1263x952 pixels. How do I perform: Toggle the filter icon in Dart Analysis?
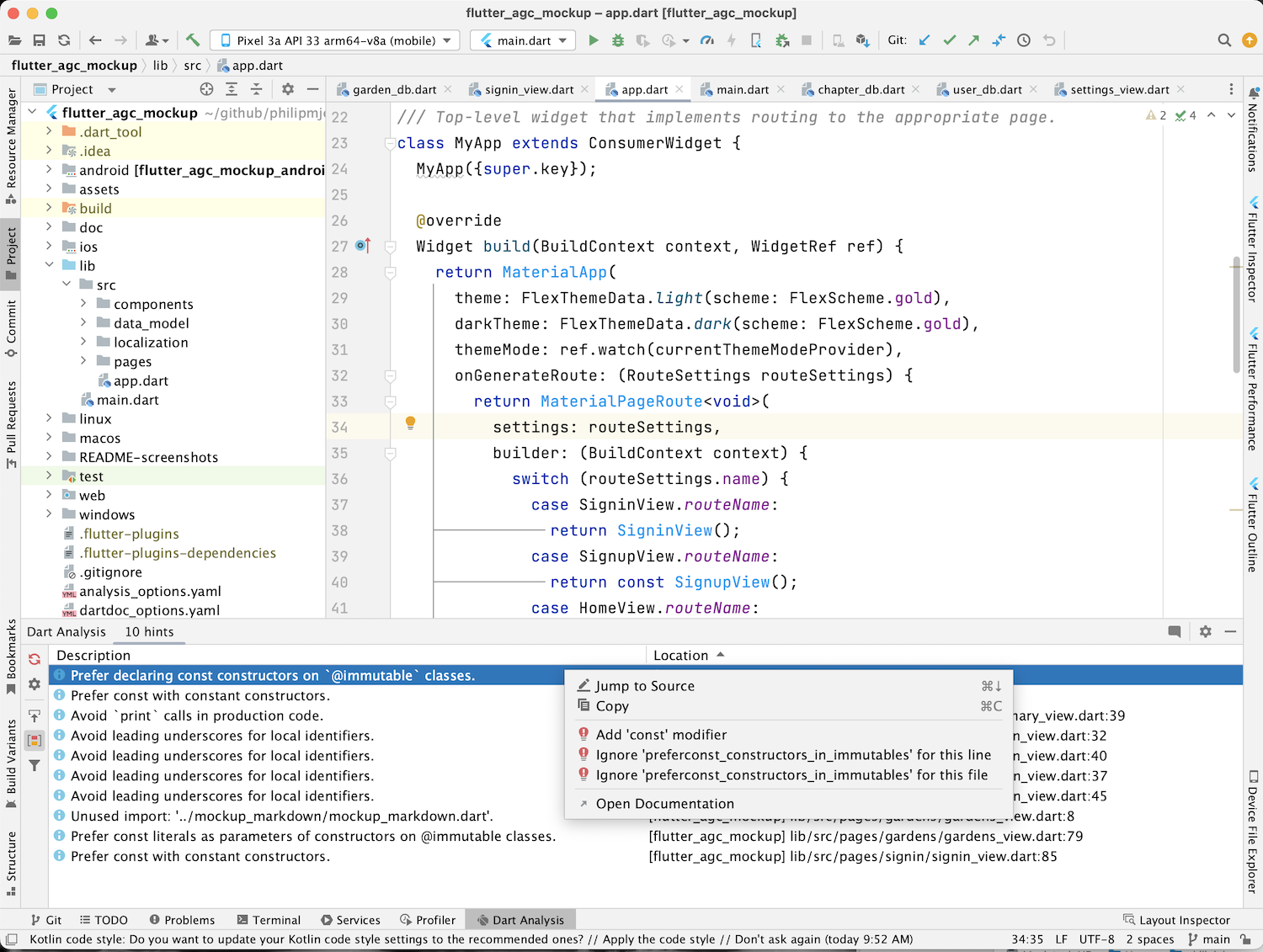pos(35,765)
